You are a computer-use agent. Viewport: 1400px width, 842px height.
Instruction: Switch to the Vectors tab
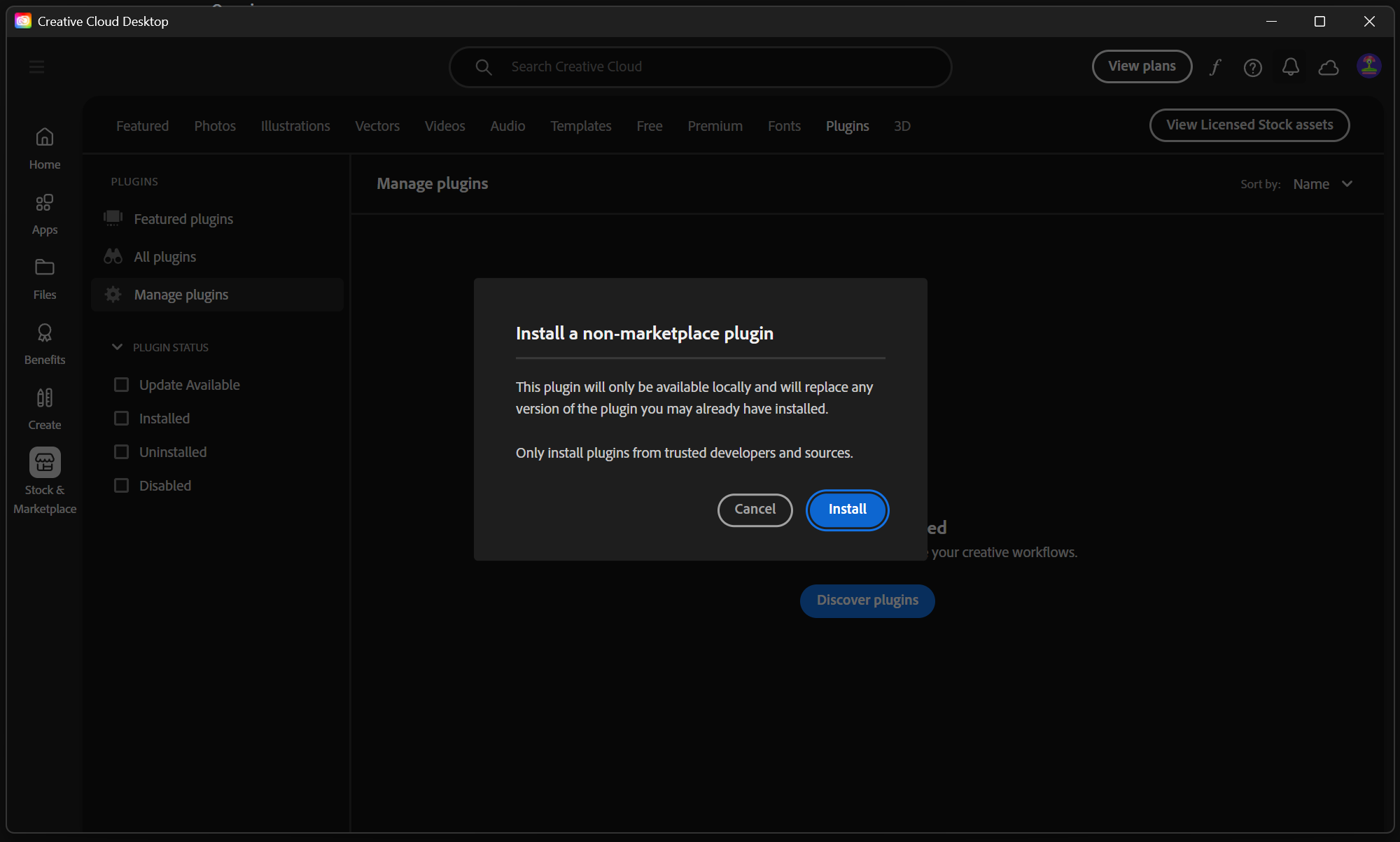click(x=377, y=126)
